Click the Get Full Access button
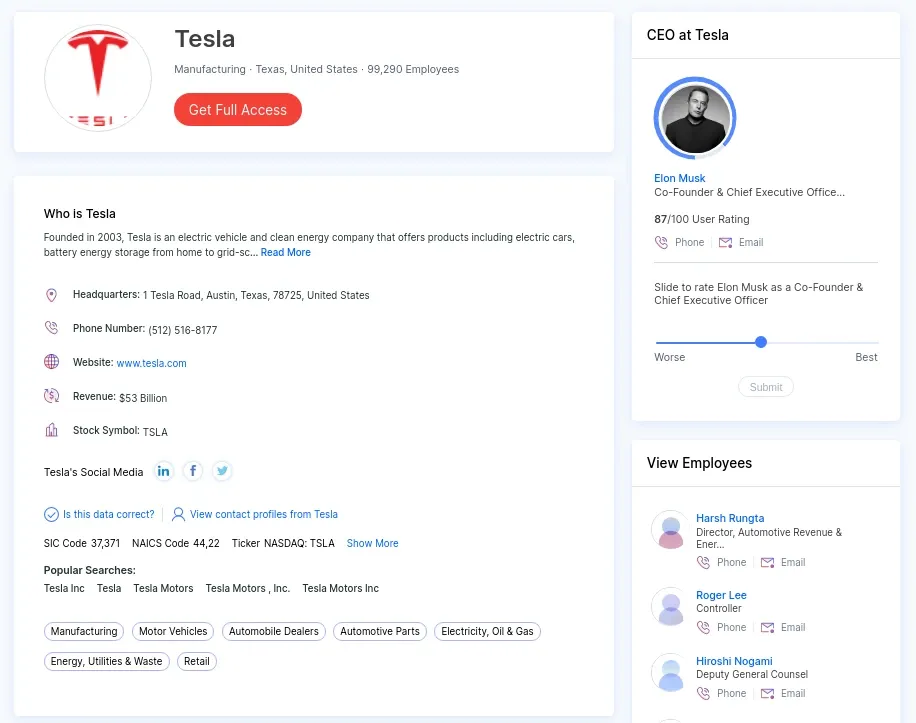Viewport: 916px width, 723px height. point(237,110)
